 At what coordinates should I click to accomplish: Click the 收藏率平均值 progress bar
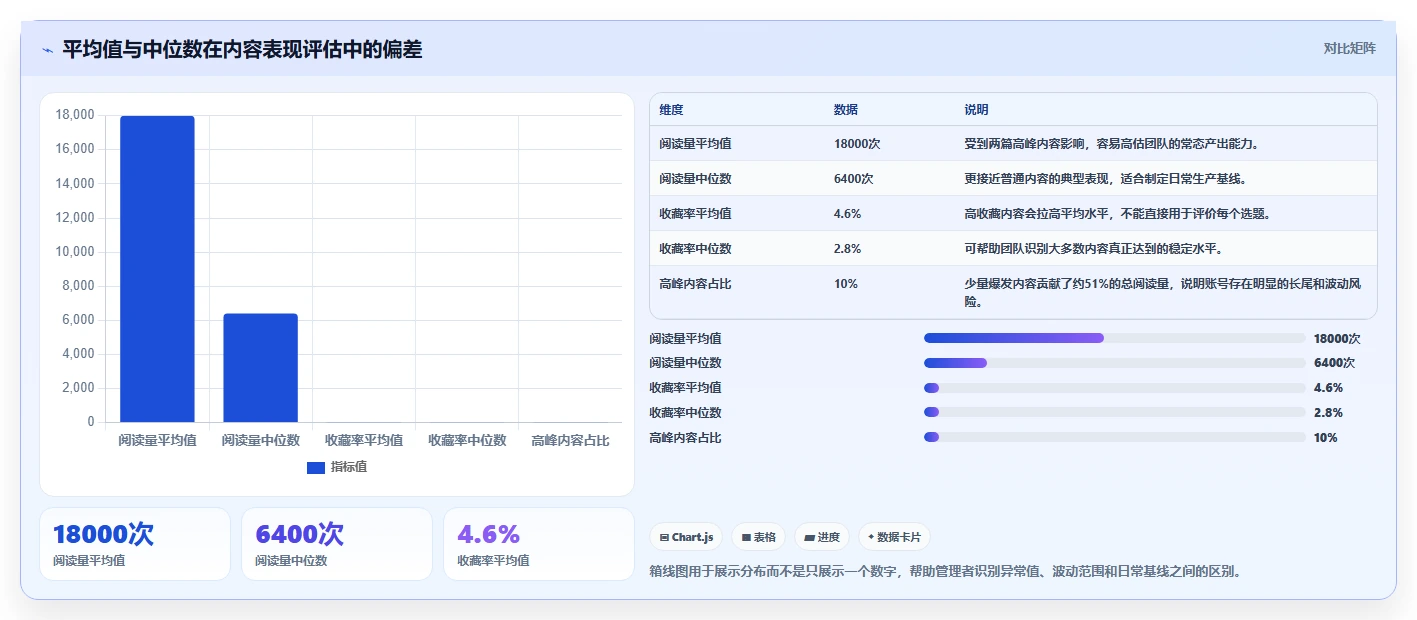tap(1115, 388)
